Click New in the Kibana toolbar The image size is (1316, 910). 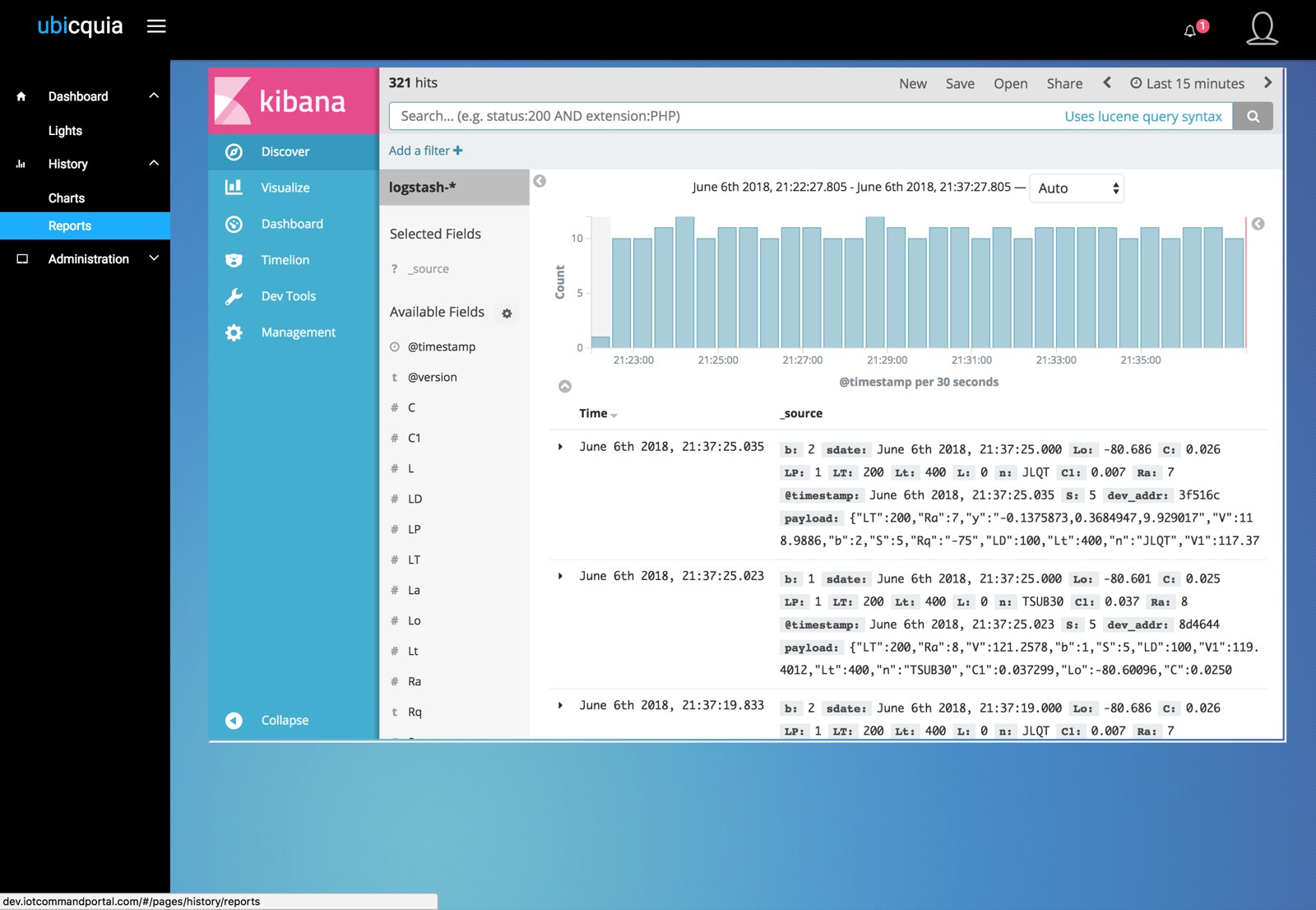tap(913, 84)
